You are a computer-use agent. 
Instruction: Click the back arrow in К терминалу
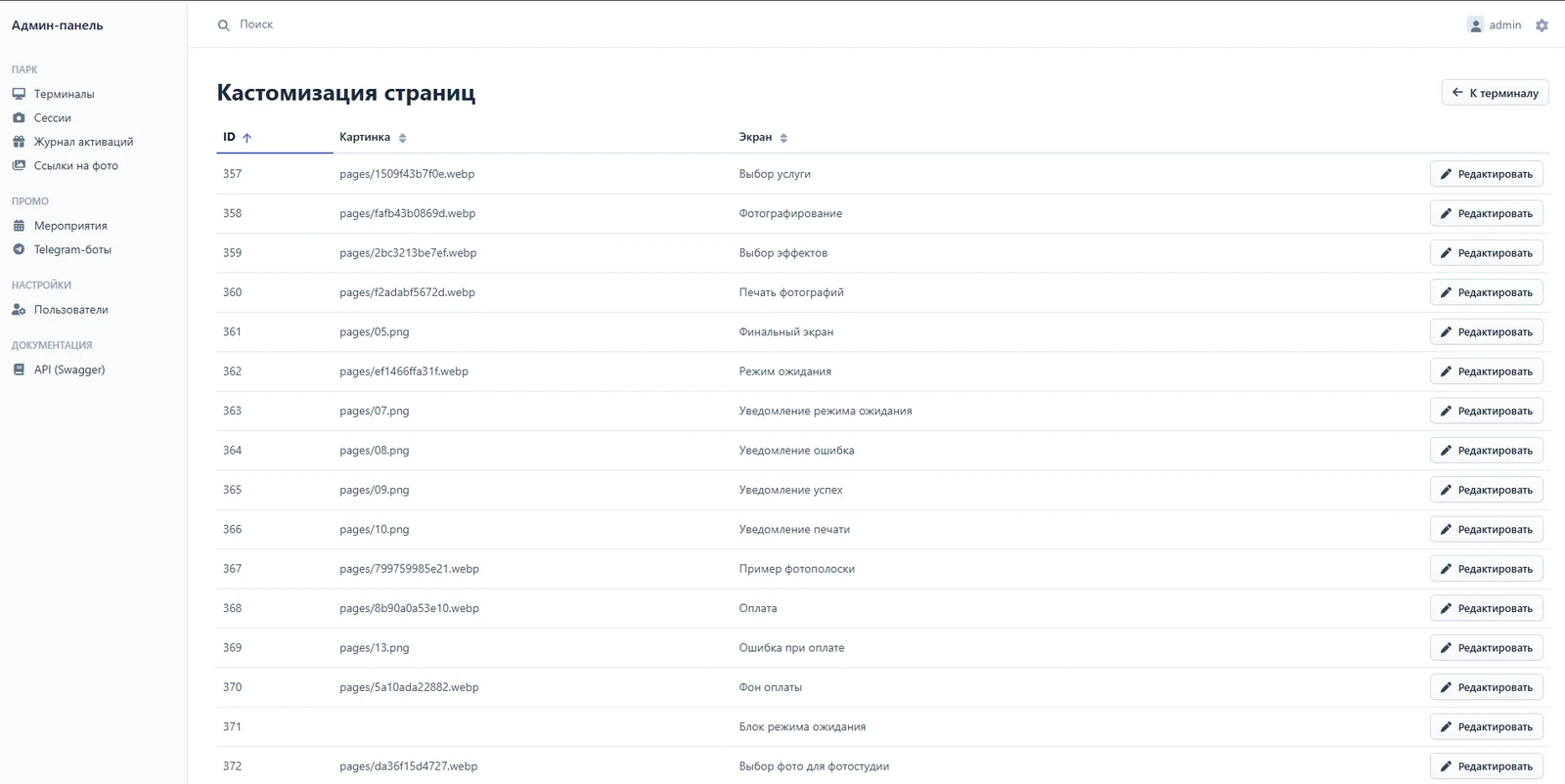(x=1457, y=93)
